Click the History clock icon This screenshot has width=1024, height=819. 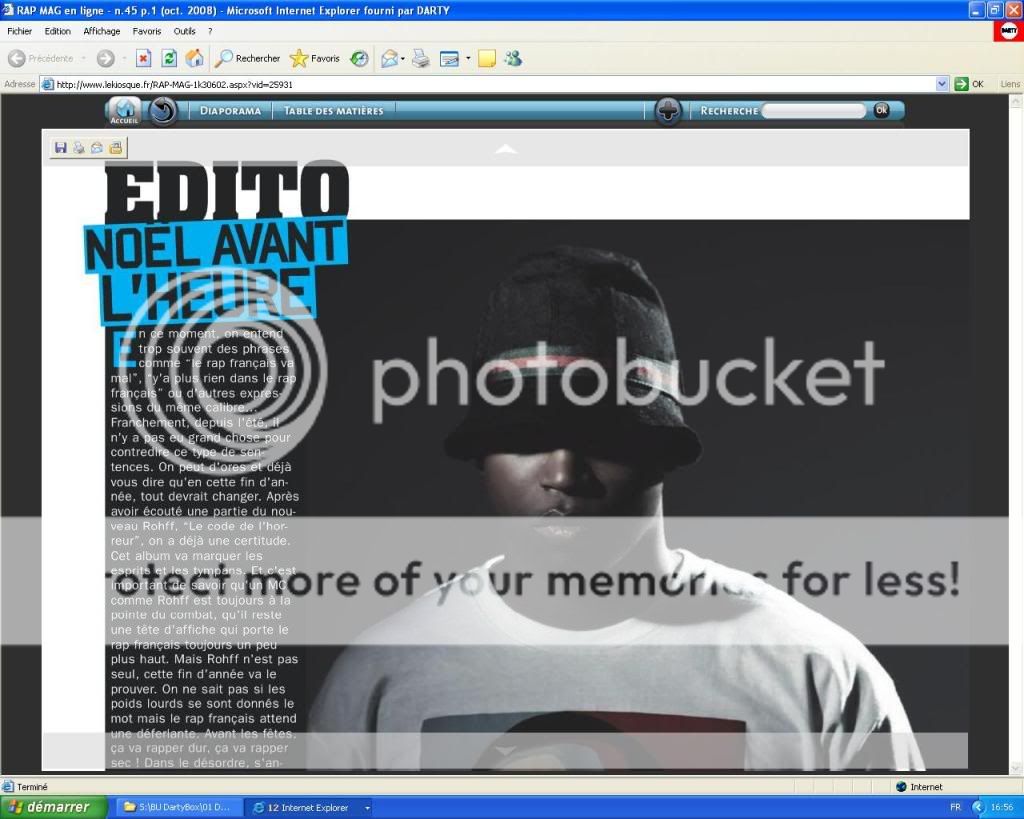click(359, 59)
